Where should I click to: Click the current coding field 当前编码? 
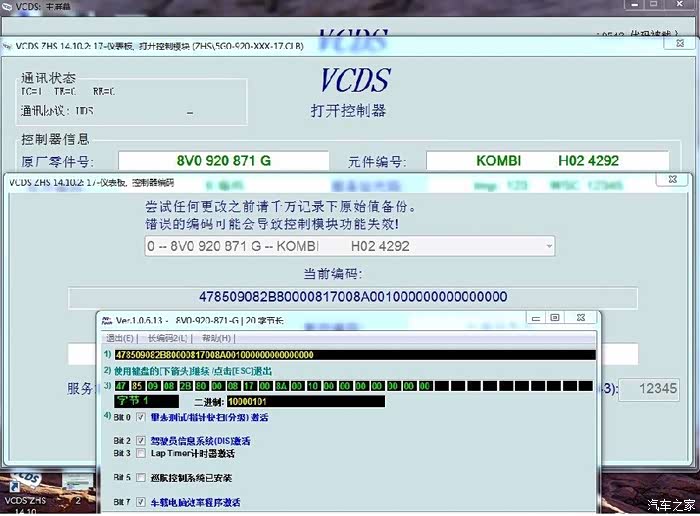click(x=353, y=297)
